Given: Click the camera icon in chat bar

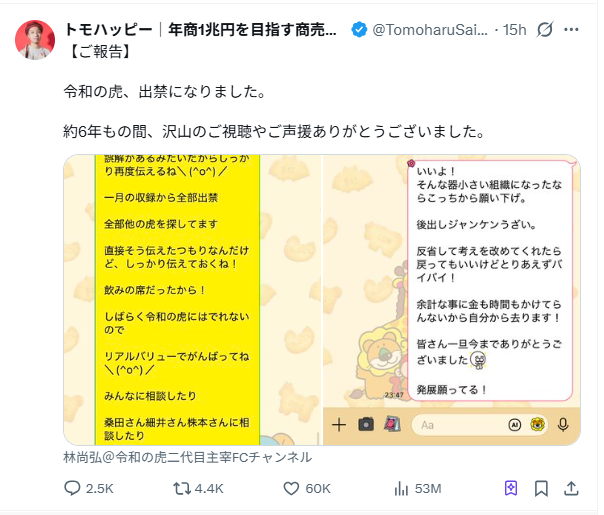Looking at the screenshot, I should [x=366, y=424].
